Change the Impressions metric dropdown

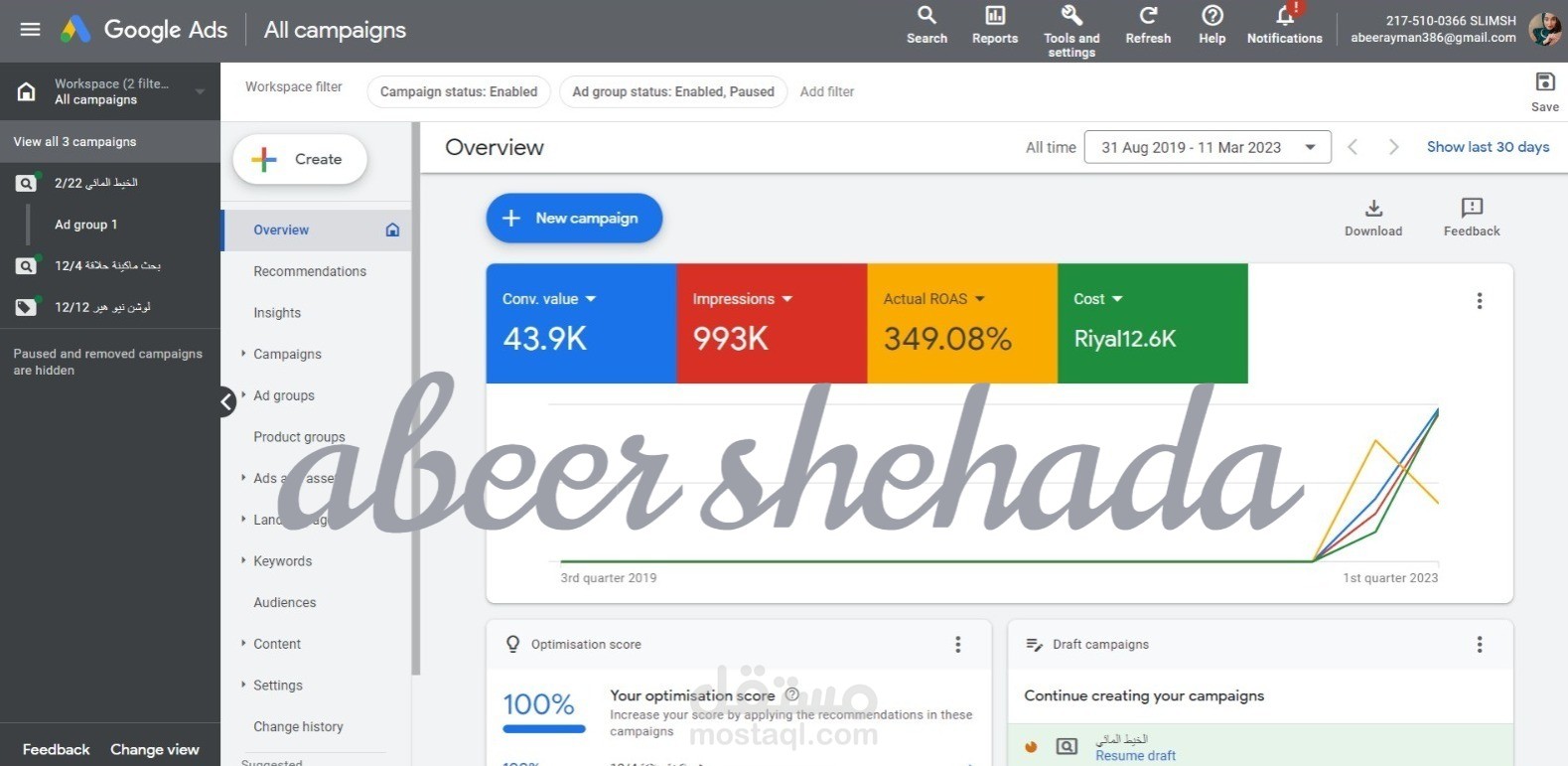point(743,299)
